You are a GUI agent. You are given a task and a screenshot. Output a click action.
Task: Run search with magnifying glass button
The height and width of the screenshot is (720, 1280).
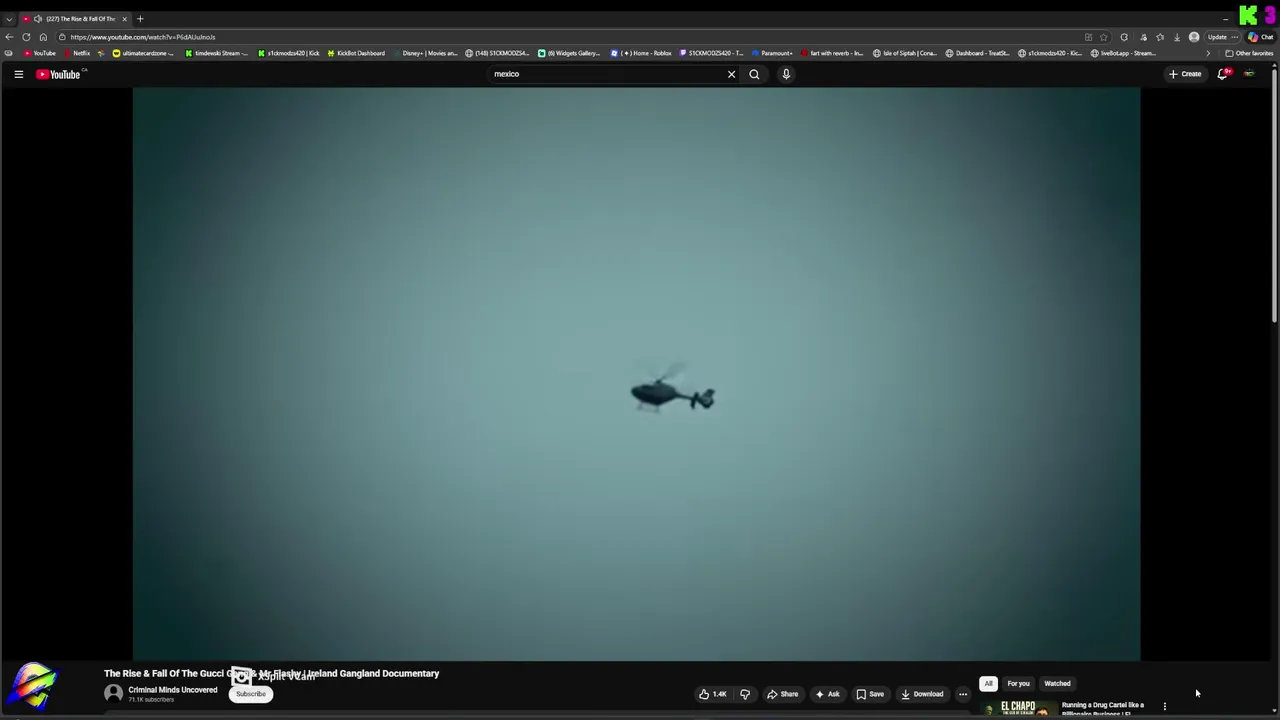pos(754,74)
